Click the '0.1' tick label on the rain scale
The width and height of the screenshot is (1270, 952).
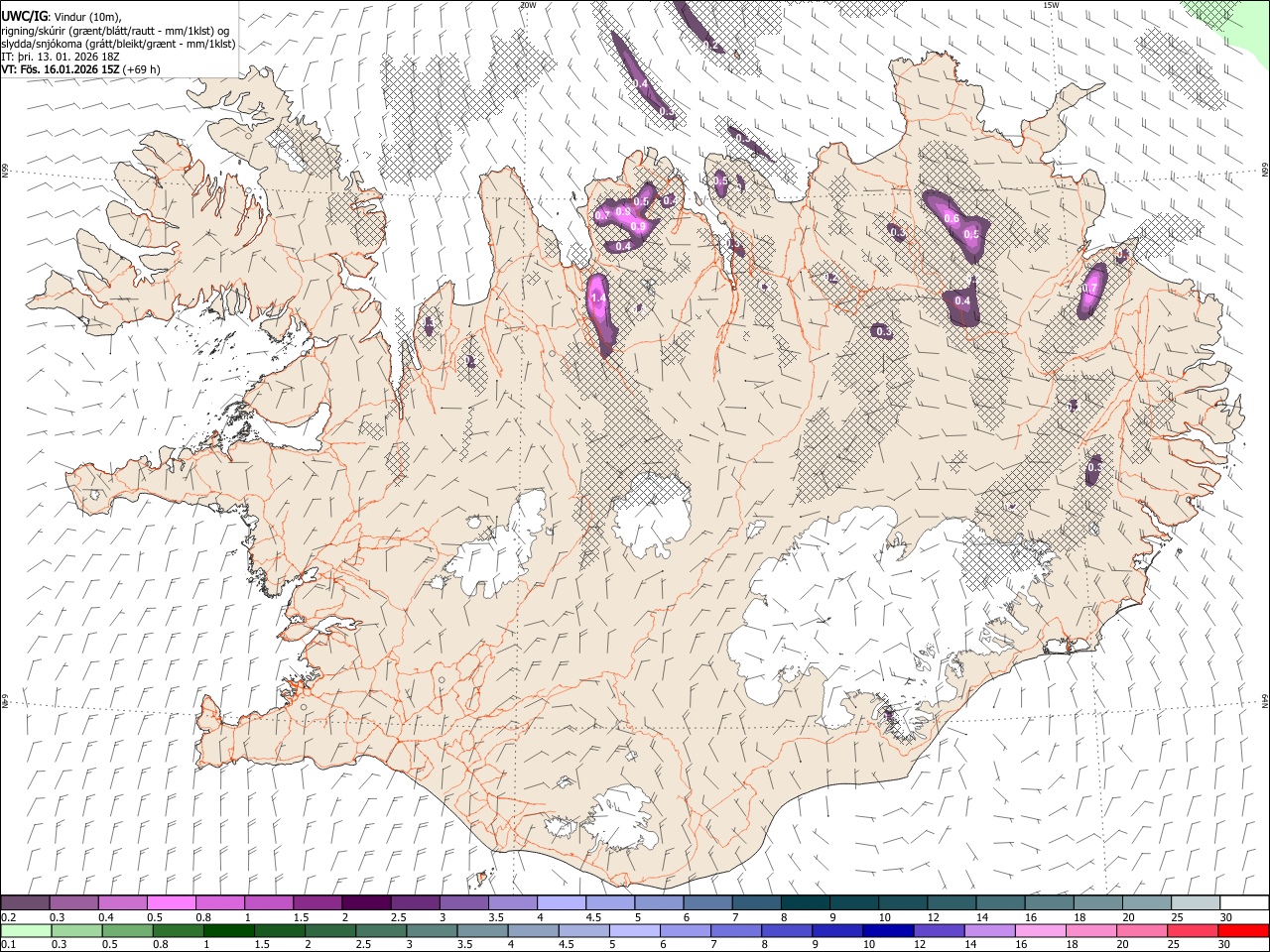pos(9,945)
